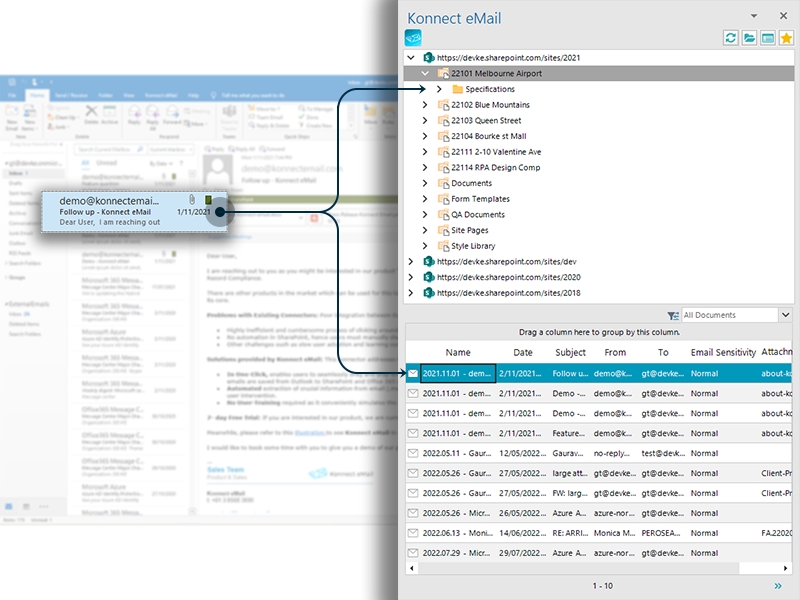Select the 2022.06.13 - Moni... row
The height and width of the screenshot is (600, 800).
tap(599, 533)
